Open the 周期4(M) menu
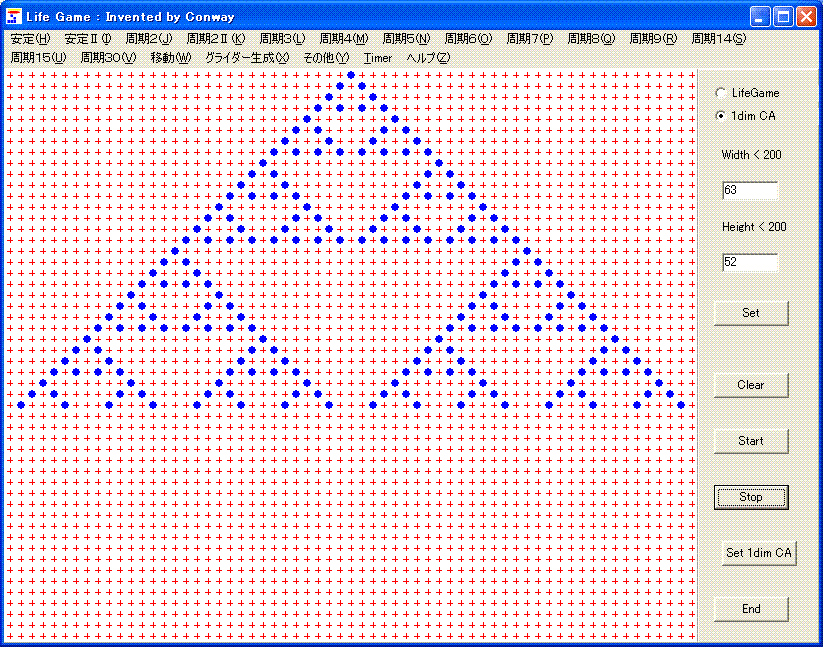This screenshot has width=823, height=647. (x=344, y=38)
